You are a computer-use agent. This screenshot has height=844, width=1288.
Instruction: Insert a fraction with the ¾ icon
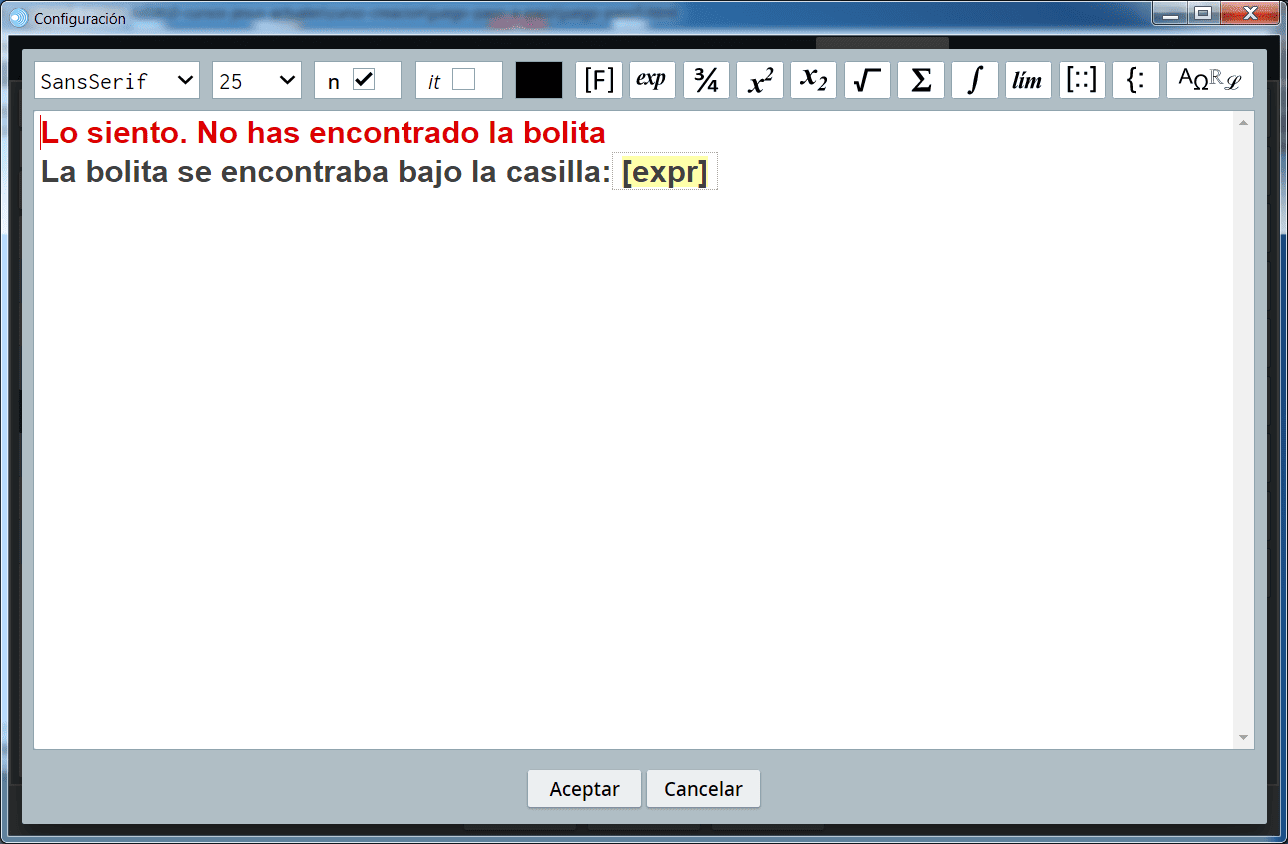coord(706,81)
